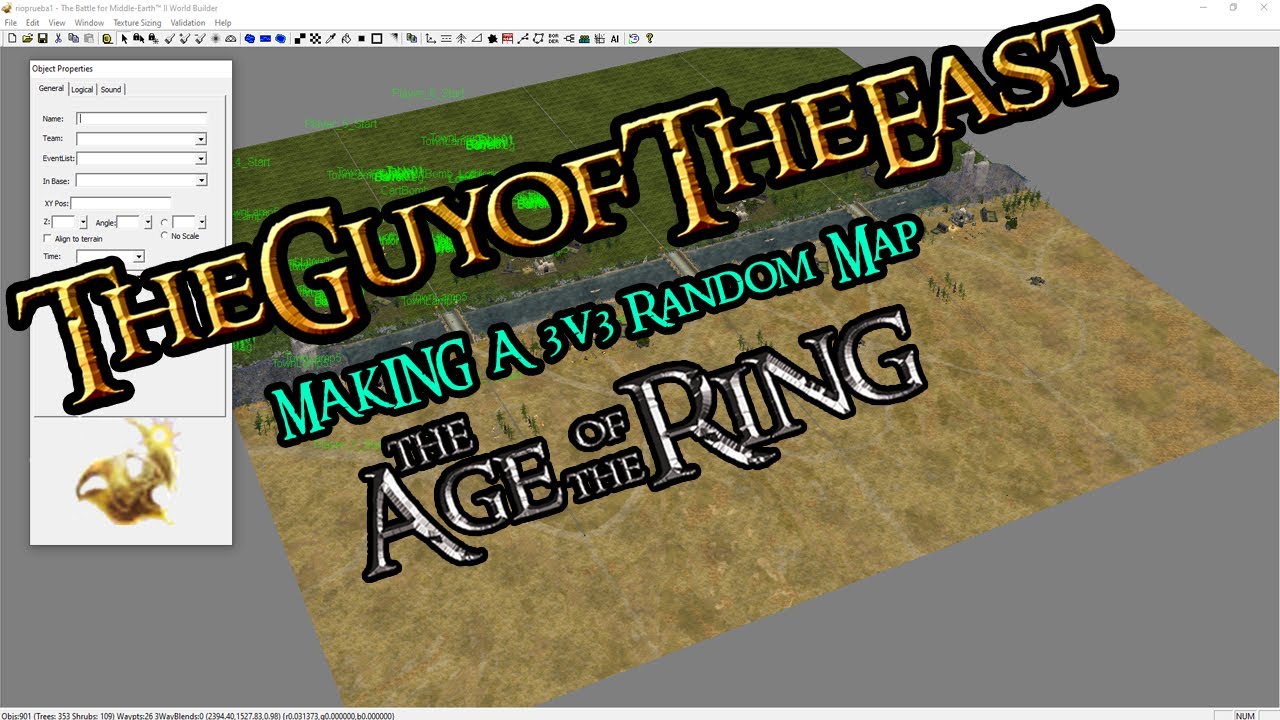Screen dimensions: 1280x720
Task: Expand the In Base dropdown
Action: (201, 181)
